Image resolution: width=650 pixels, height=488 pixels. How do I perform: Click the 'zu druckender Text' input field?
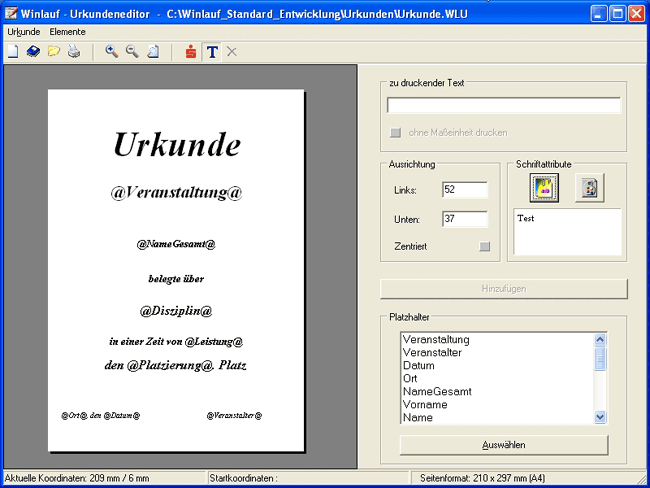(x=503, y=106)
